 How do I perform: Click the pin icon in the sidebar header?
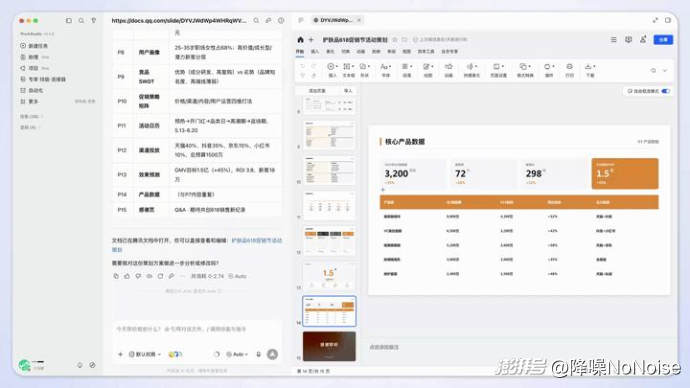pos(93,21)
